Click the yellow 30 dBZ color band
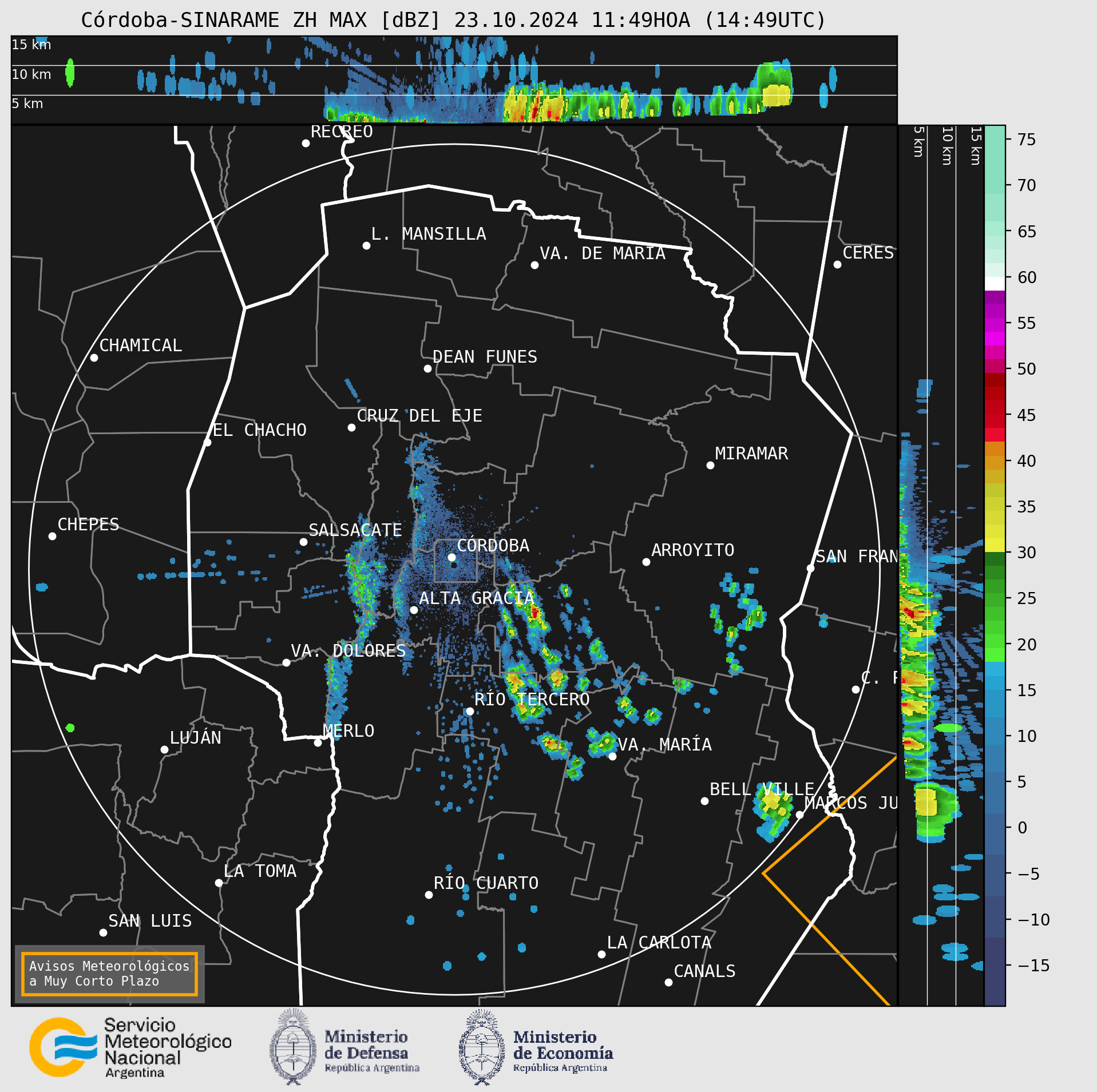Screen dimensions: 1097x1092 (995, 545)
